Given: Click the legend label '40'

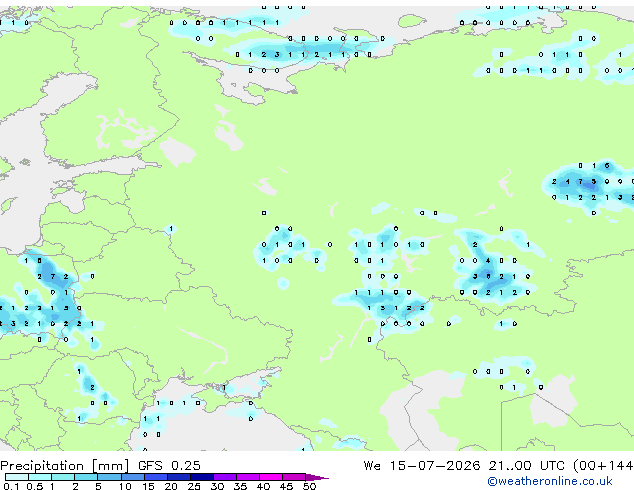Looking at the screenshot, I should click(x=263, y=486).
